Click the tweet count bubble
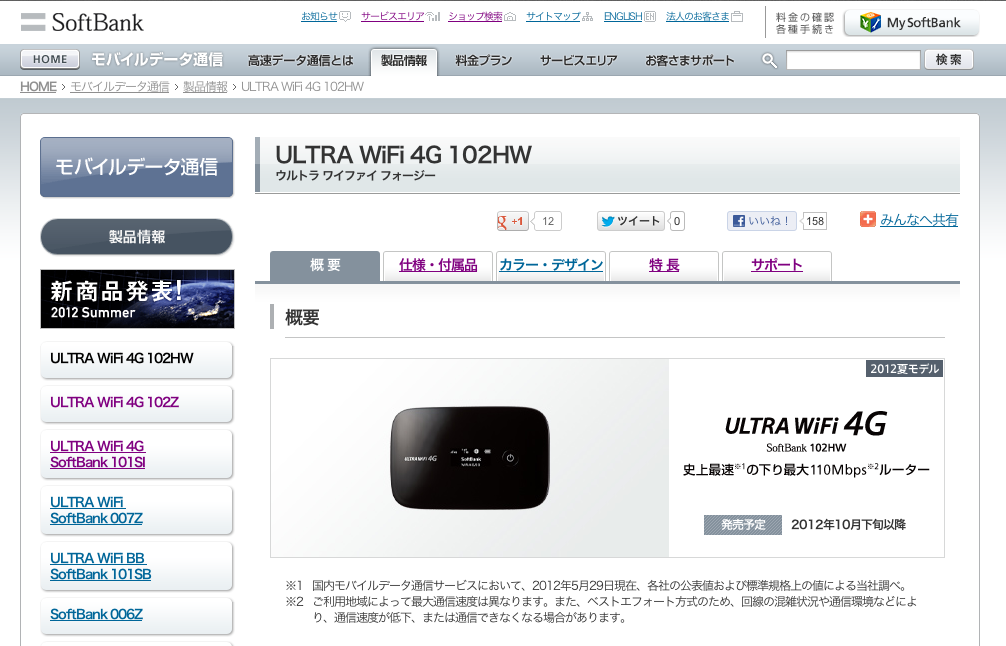Image resolution: width=1006 pixels, height=646 pixels. coord(677,221)
